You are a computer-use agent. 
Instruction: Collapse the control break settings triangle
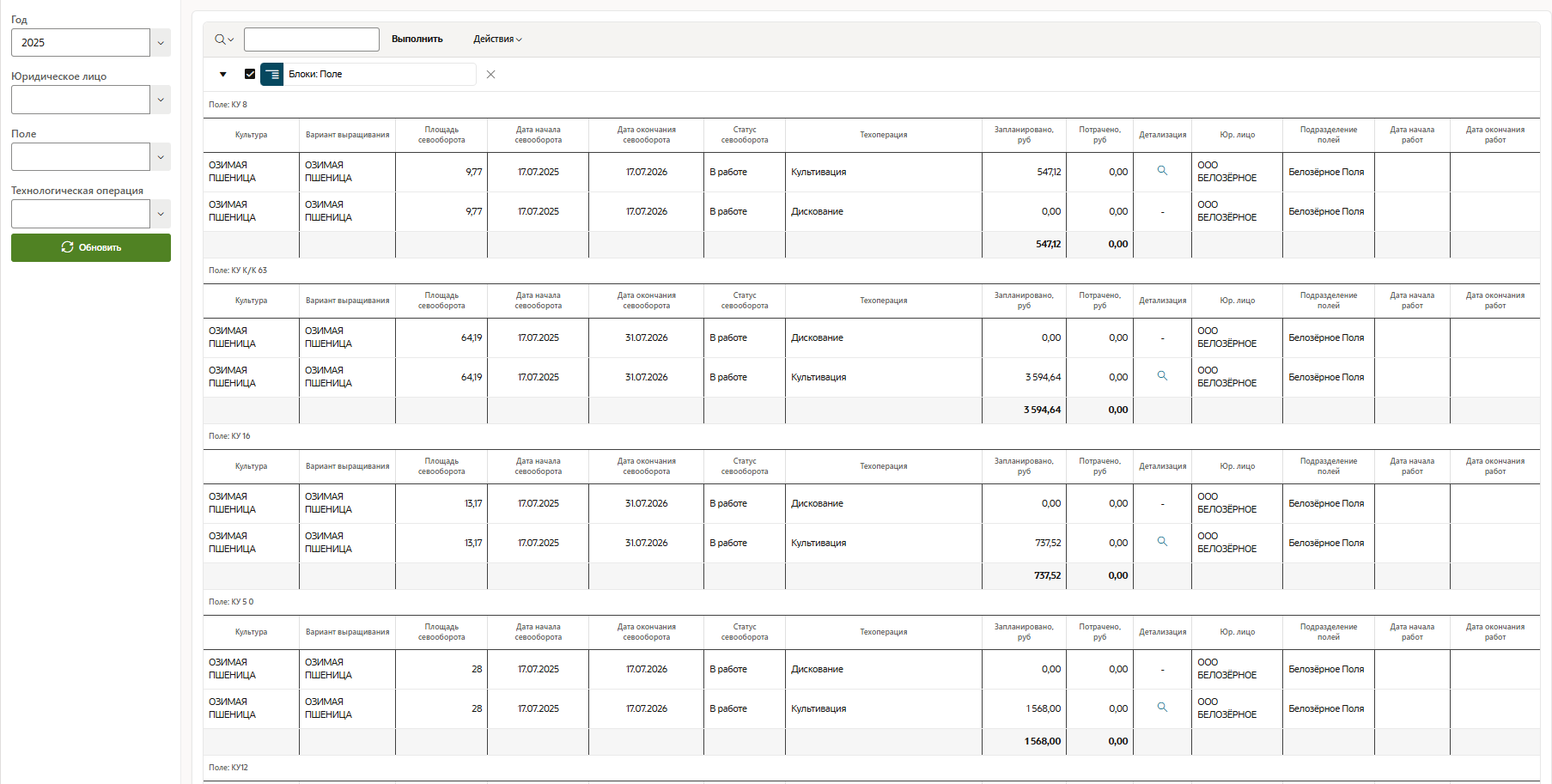point(223,75)
